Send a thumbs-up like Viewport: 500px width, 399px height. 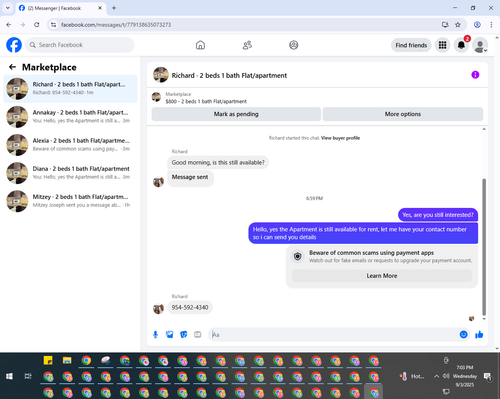pos(479,334)
